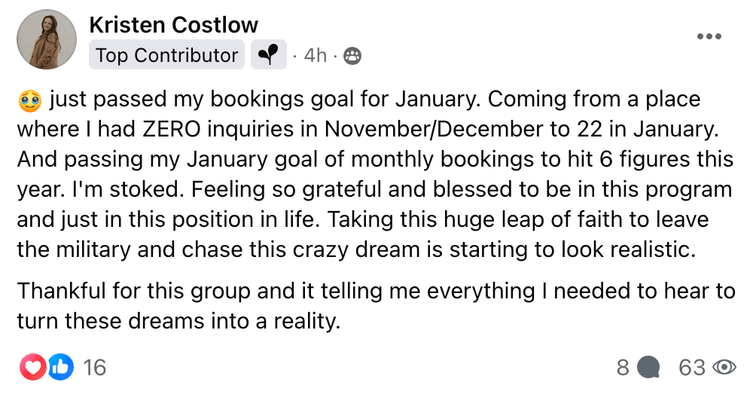The width and height of the screenshot is (750, 398).
Task: Click the Top Contributor badge
Action: click(166, 55)
